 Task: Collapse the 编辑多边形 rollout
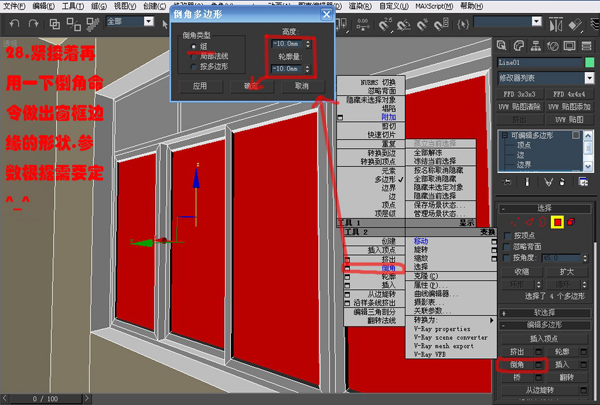pyautogui.click(x=544, y=325)
